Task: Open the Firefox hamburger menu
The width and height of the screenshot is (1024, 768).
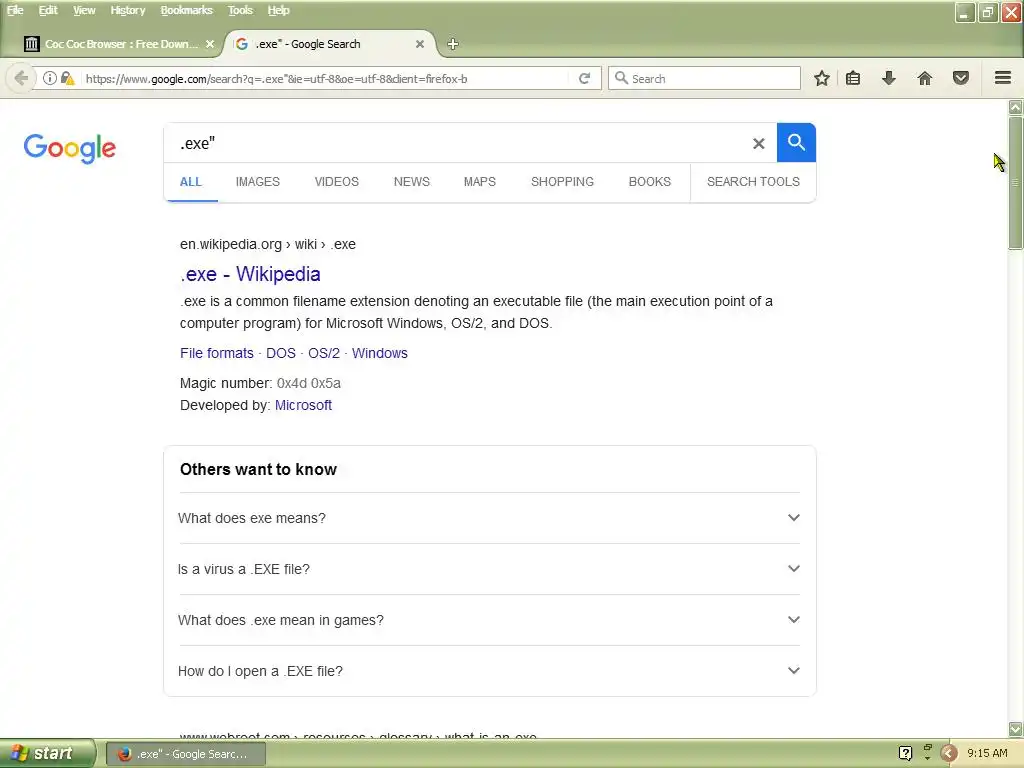Action: coord(1003,78)
